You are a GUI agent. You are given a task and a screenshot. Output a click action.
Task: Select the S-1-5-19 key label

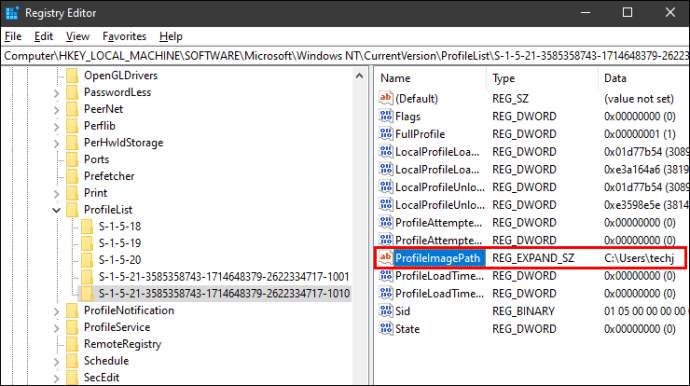point(120,243)
